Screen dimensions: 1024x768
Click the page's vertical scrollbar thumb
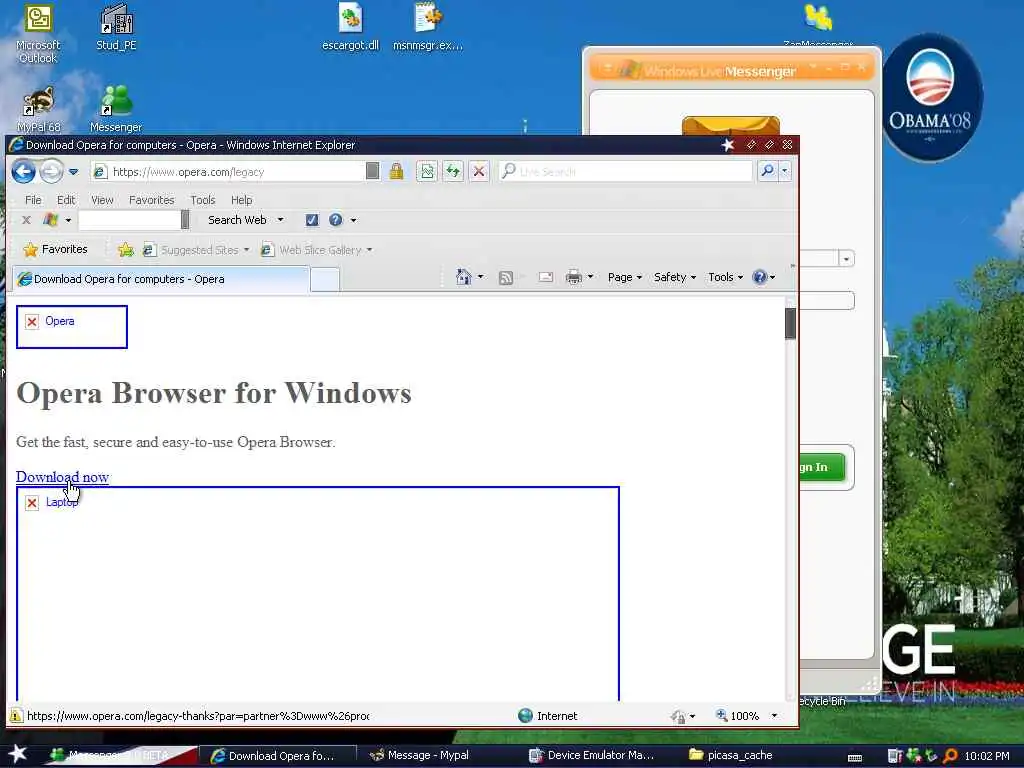(790, 323)
